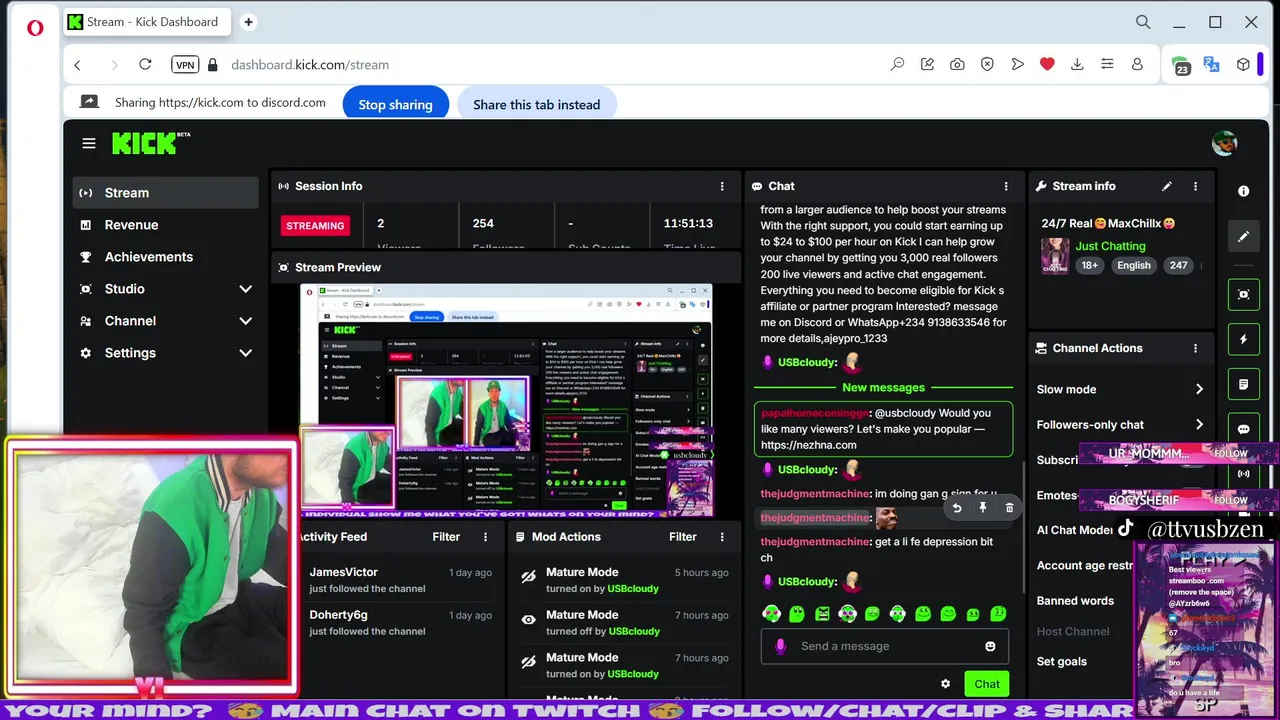Click the heart bookmark icon
The width and height of the screenshot is (1280, 720).
1047,64
